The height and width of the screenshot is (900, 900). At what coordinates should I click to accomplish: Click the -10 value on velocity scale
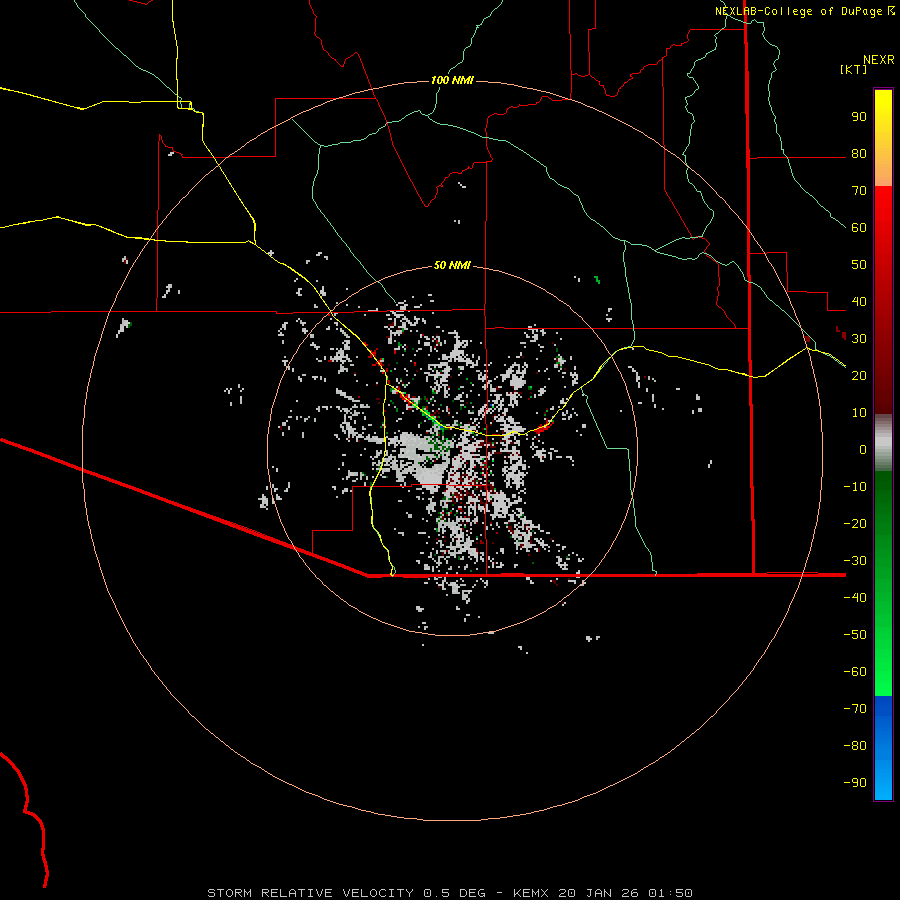click(855, 487)
